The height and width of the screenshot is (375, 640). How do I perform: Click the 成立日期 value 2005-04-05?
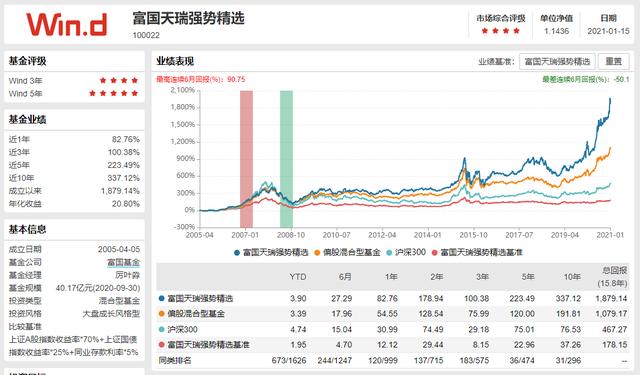[119, 249]
